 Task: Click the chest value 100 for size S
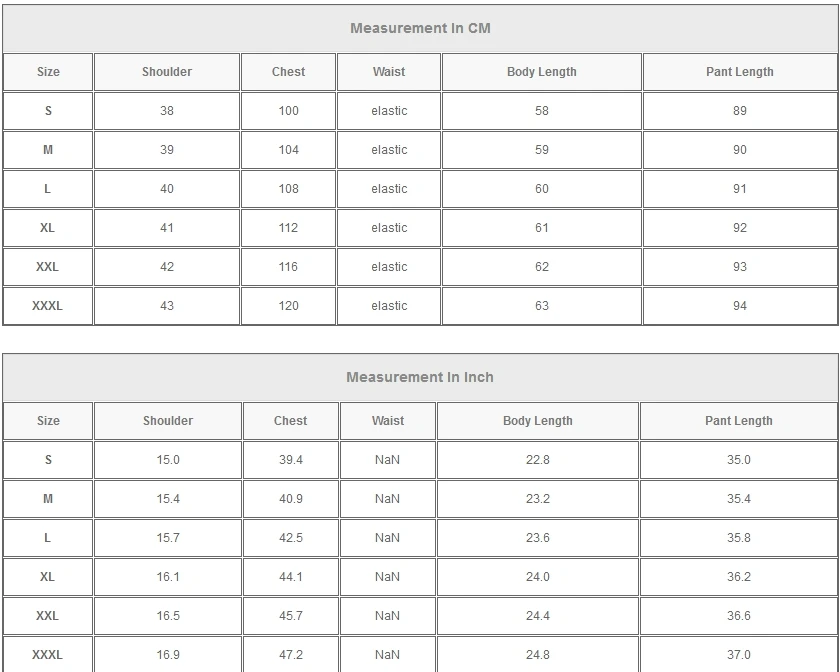(289, 111)
